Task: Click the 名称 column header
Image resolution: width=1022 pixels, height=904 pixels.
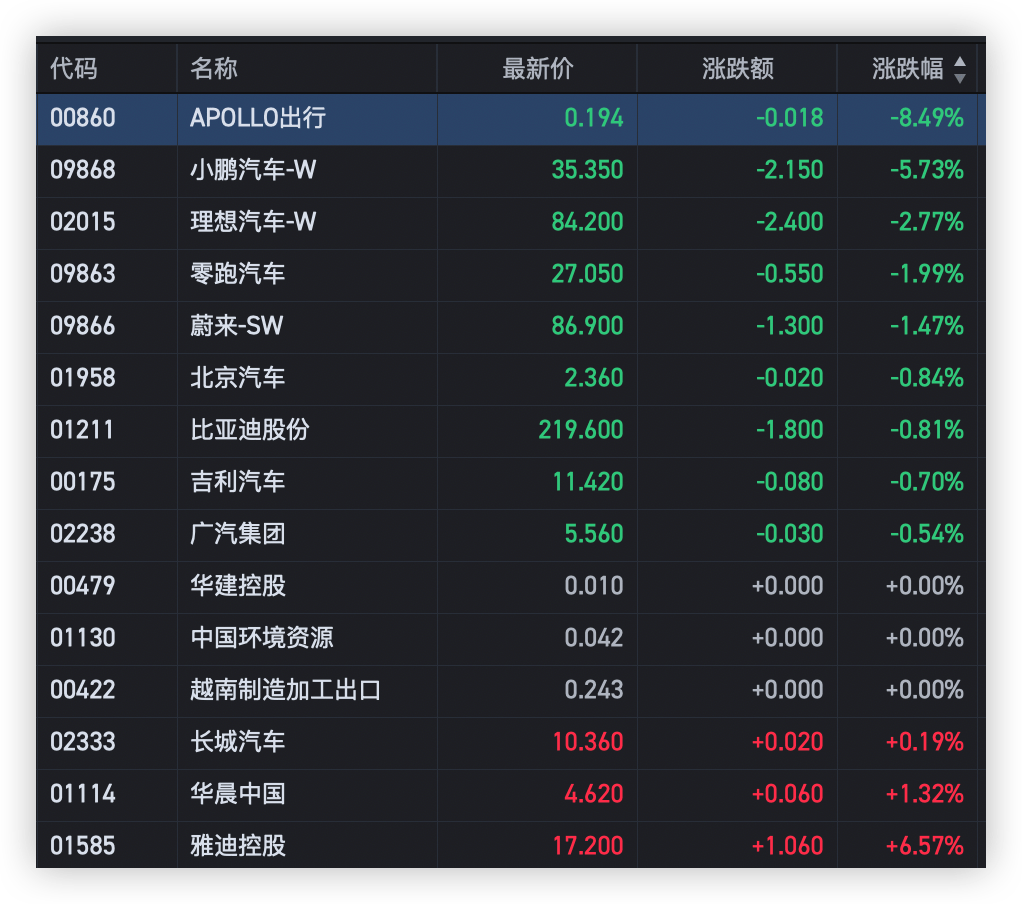Action: coord(214,68)
